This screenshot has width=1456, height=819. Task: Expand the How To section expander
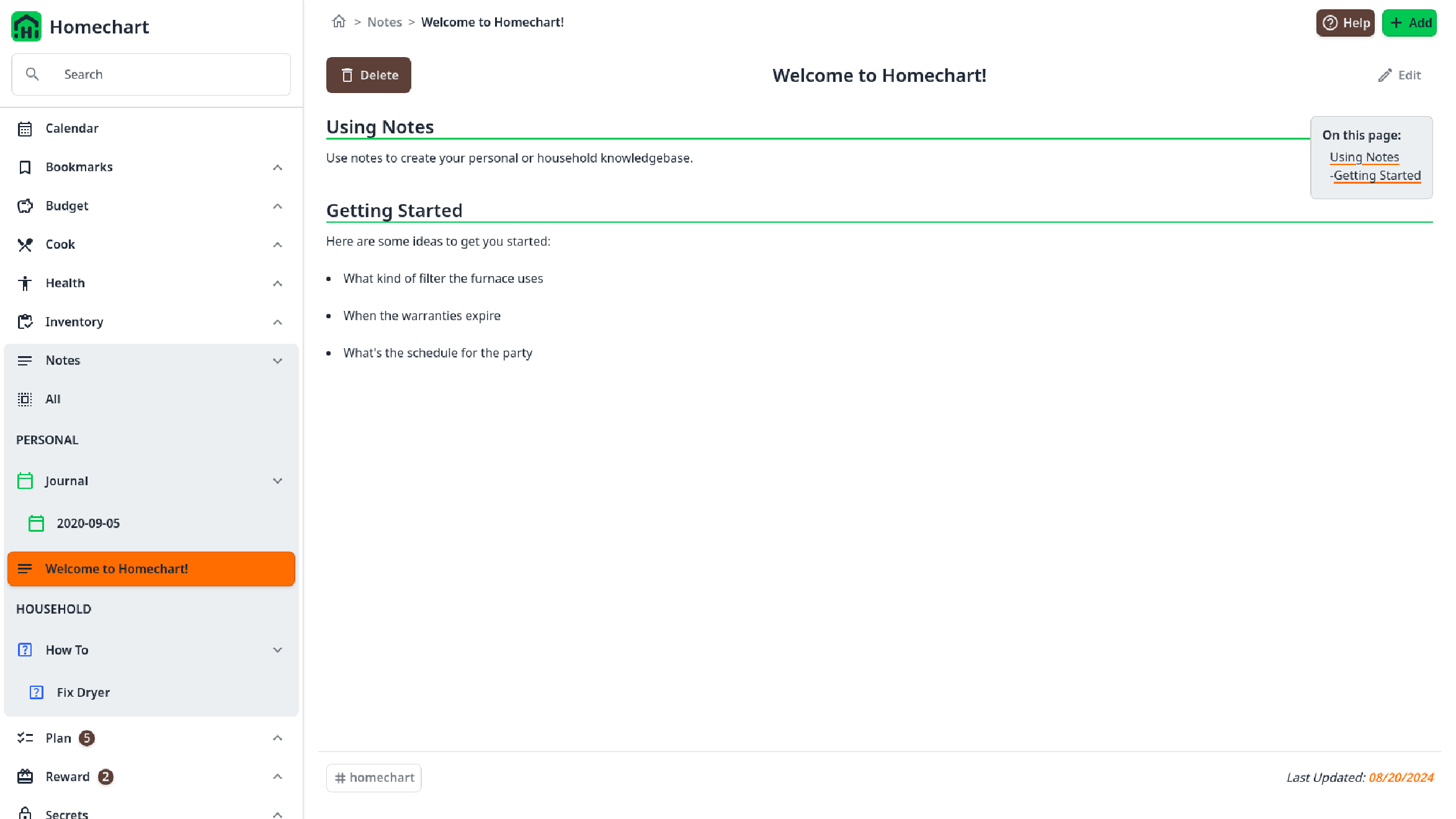tap(277, 649)
